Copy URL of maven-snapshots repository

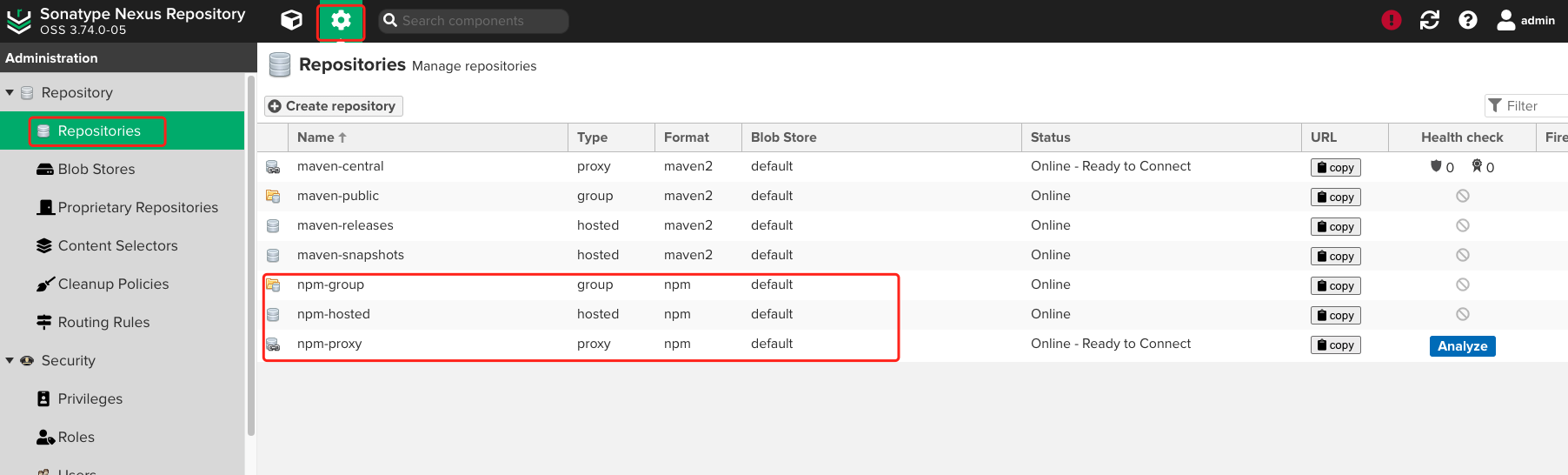tap(1336, 257)
